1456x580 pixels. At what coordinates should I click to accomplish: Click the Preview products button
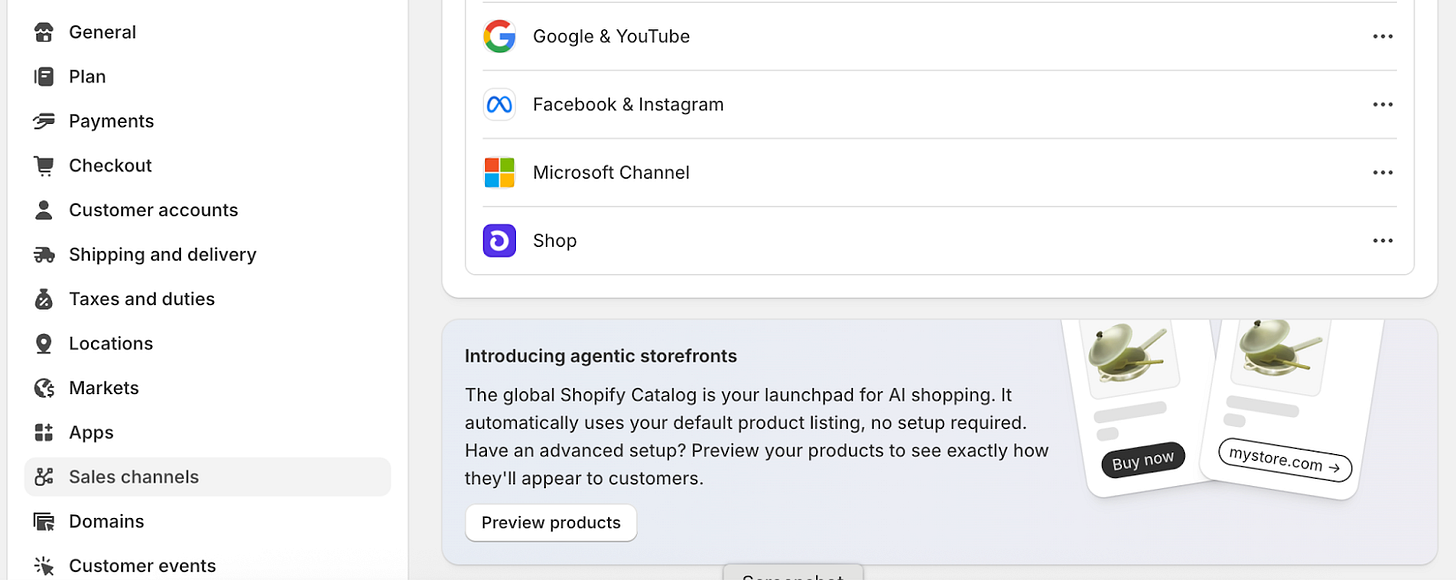[x=551, y=523]
